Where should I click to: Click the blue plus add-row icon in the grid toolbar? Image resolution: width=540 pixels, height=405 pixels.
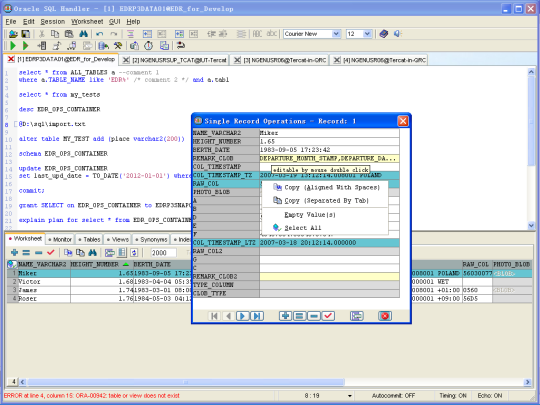click(14, 252)
